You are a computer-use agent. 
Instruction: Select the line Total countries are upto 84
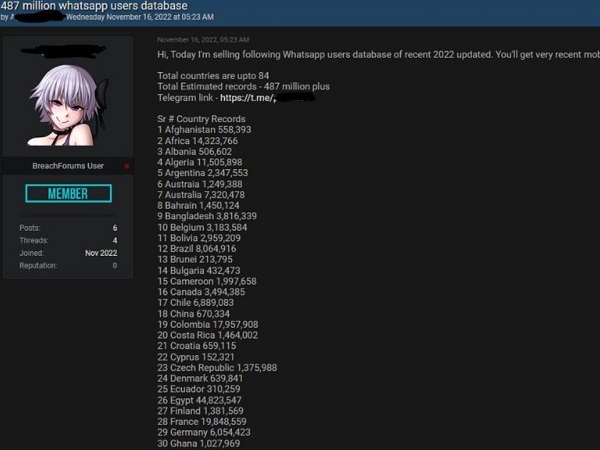tap(213, 76)
